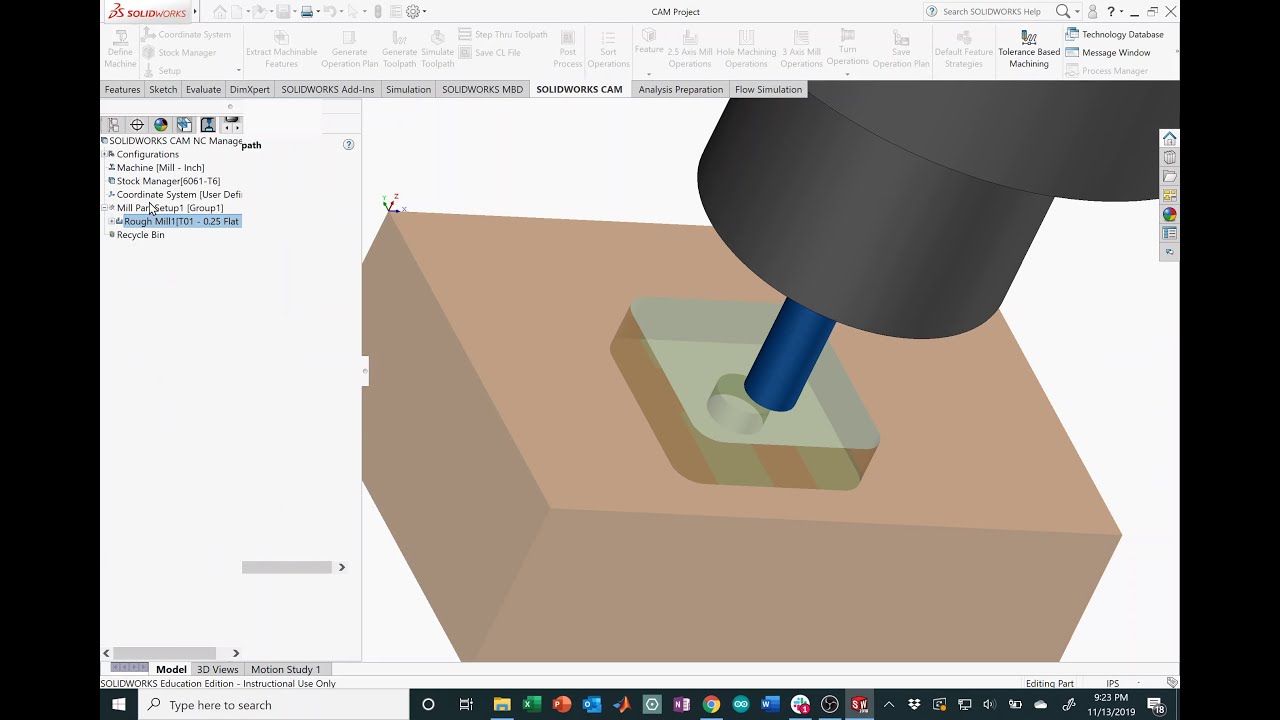Open the Message Window
Screen dimensions: 1280x720
coord(1107,52)
